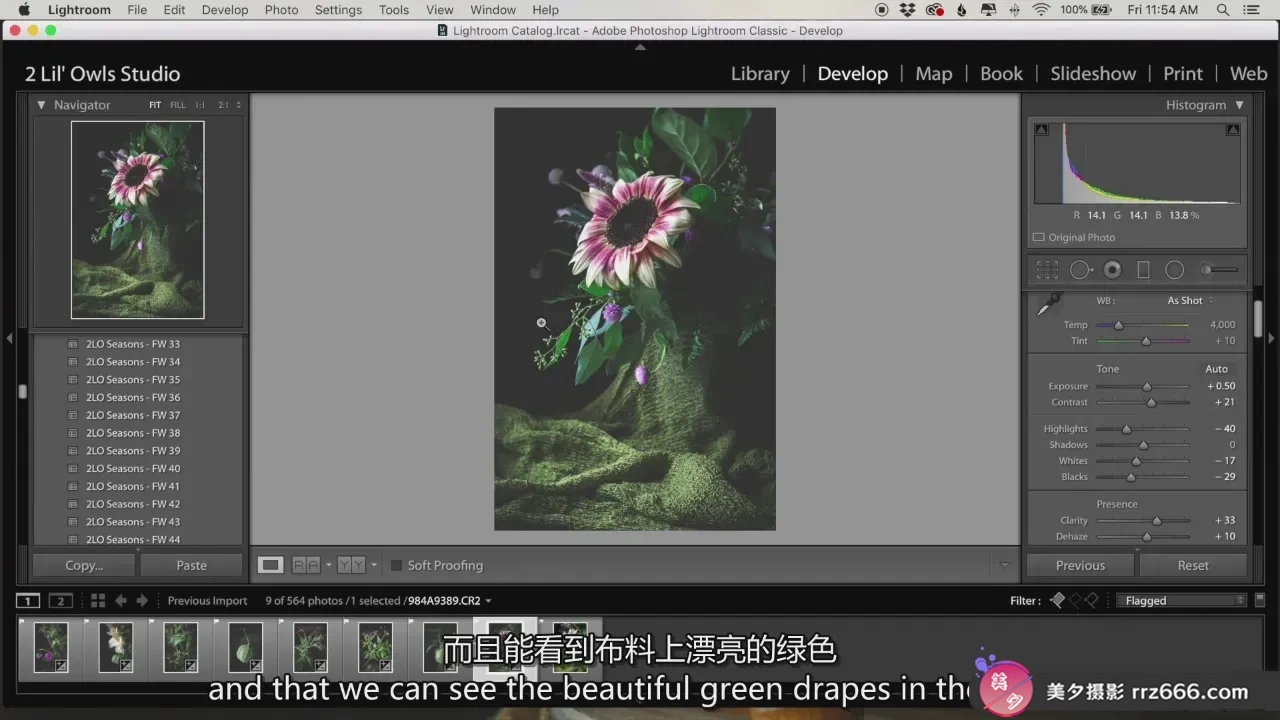Open toolbar content dropdown triangle
Image resolution: width=1280 pixels, height=720 pixels.
(x=1005, y=565)
